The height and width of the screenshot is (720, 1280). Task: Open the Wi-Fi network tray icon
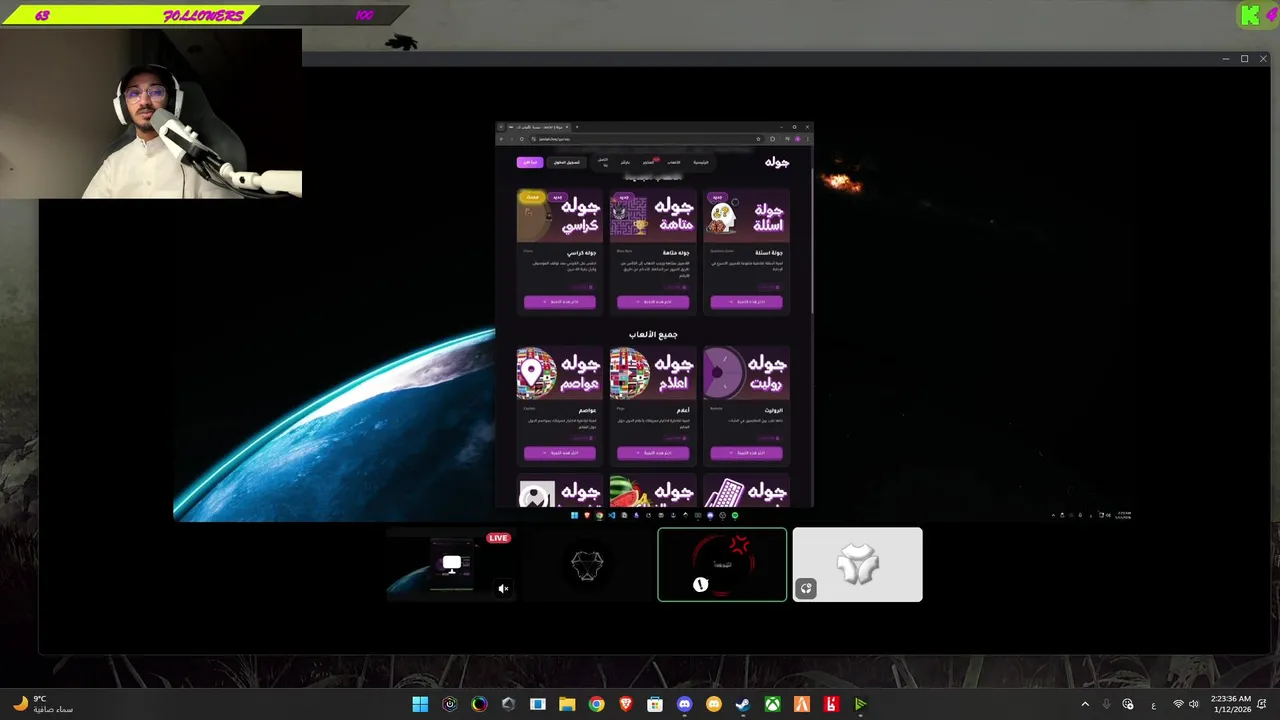coord(1178,704)
